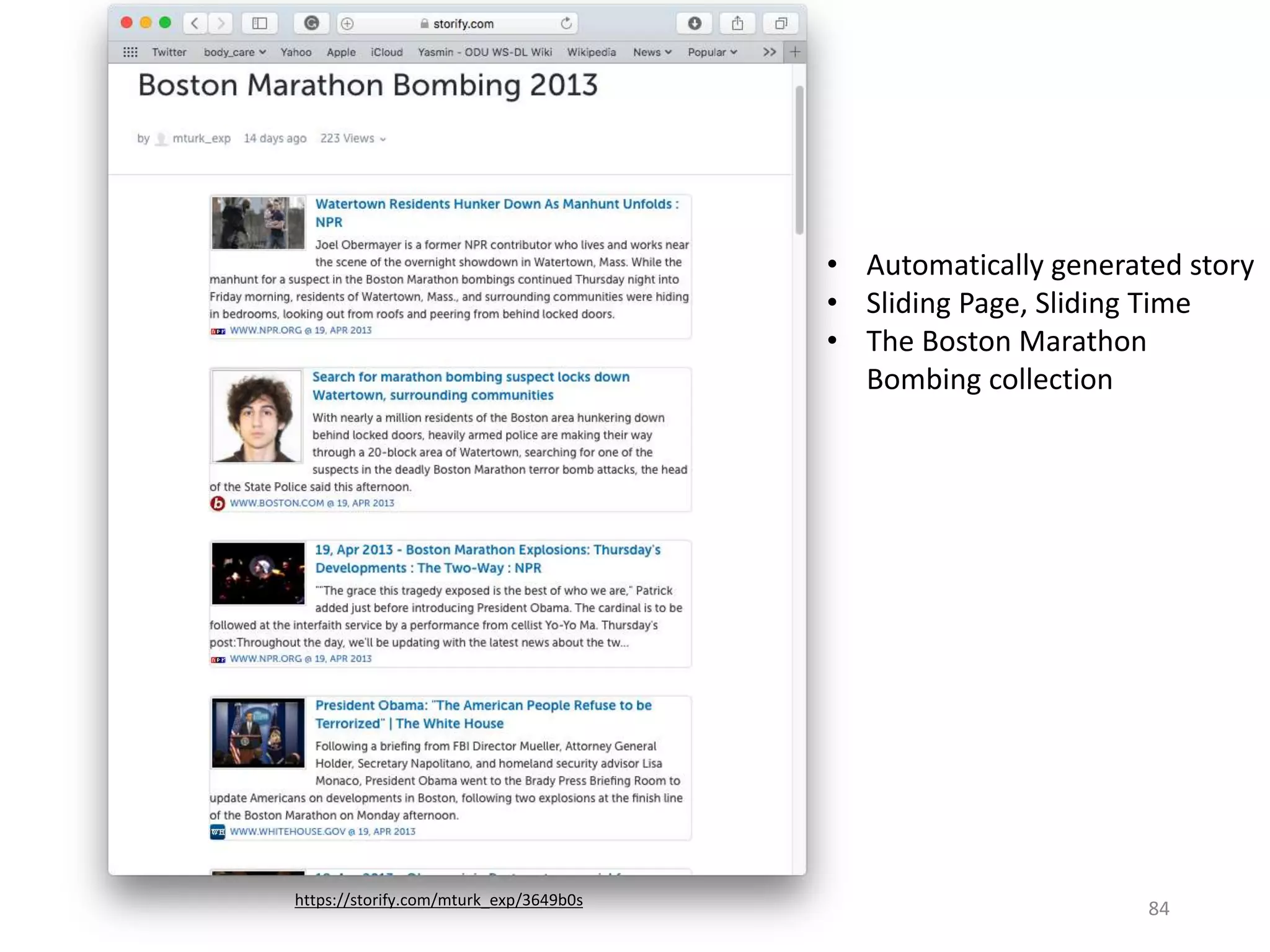Open the Watertown manhunt thumbnail image

tap(258, 223)
